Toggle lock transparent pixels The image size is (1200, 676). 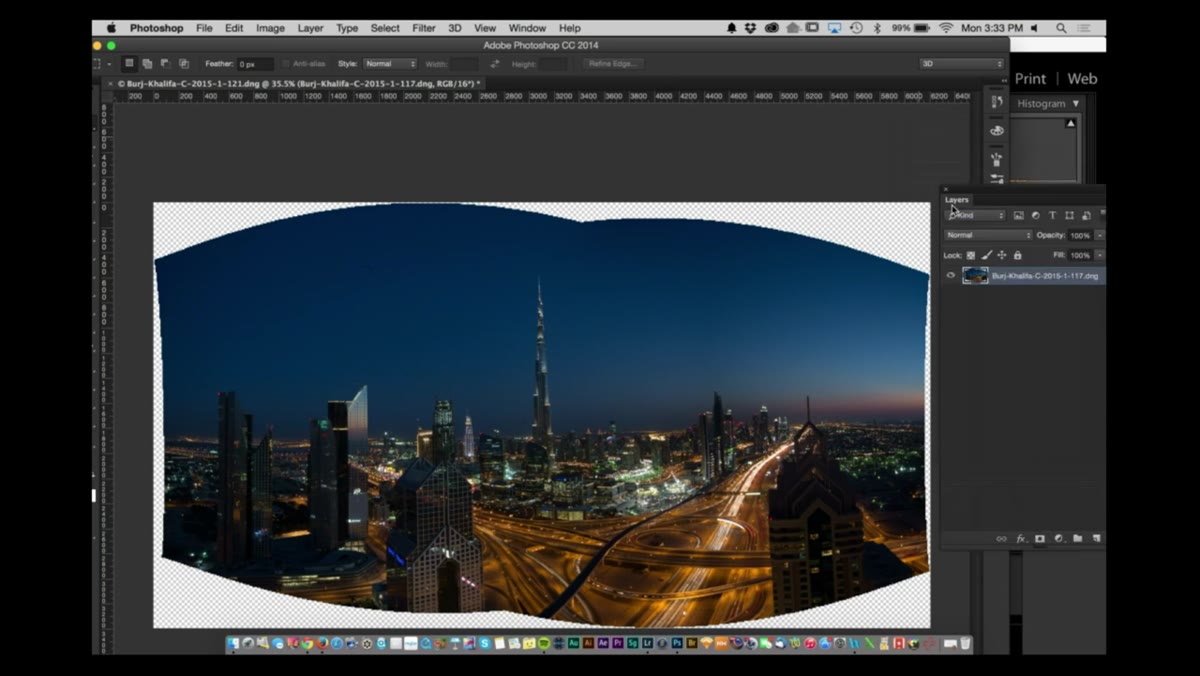pyautogui.click(x=970, y=255)
